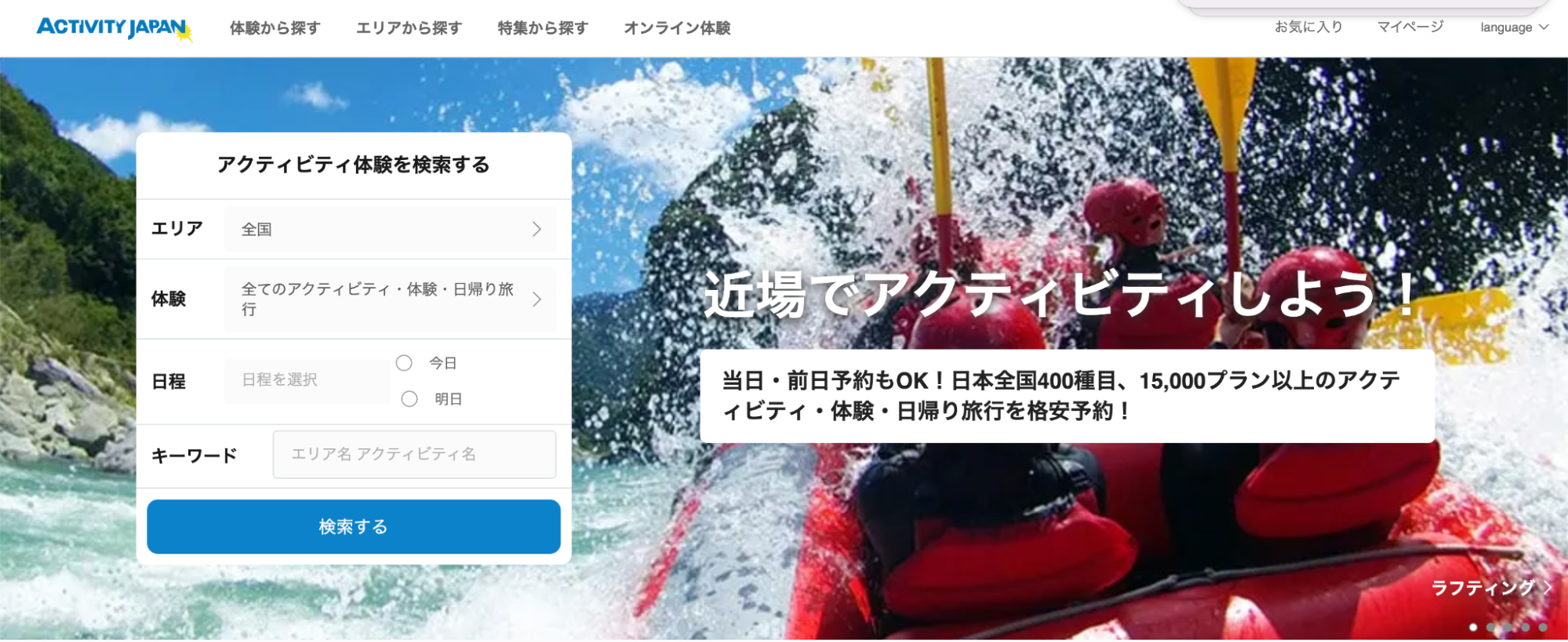Click the Activity Japan logo
The image size is (1568, 642).
pyautogui.click(x=115, y=28)
